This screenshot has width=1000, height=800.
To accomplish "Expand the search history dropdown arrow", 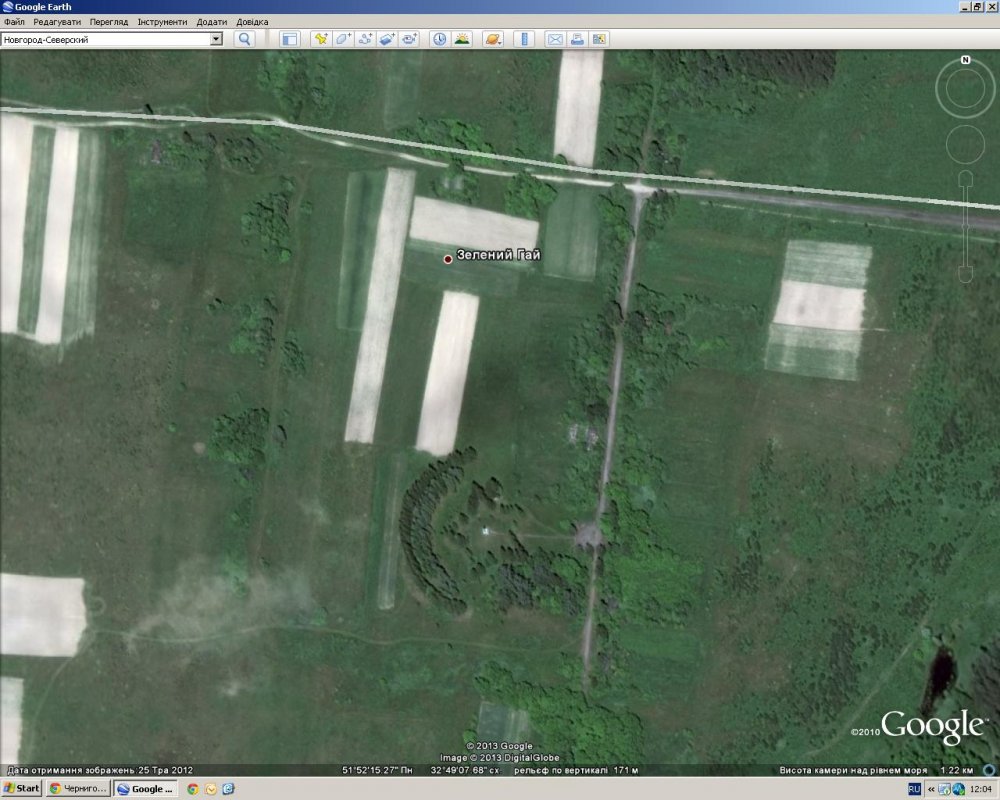I will pos(216,39).
